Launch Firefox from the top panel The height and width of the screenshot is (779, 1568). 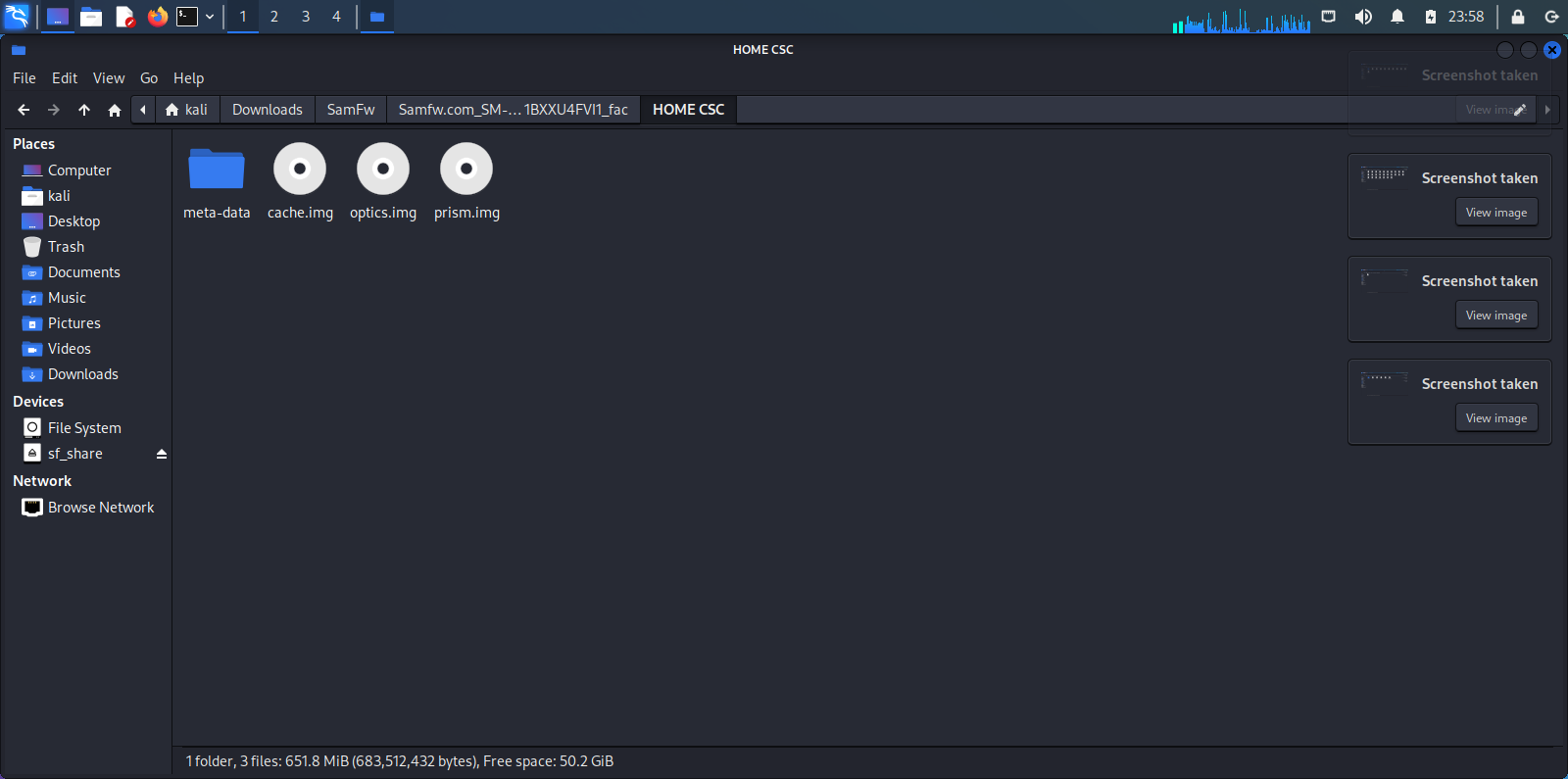158,17
